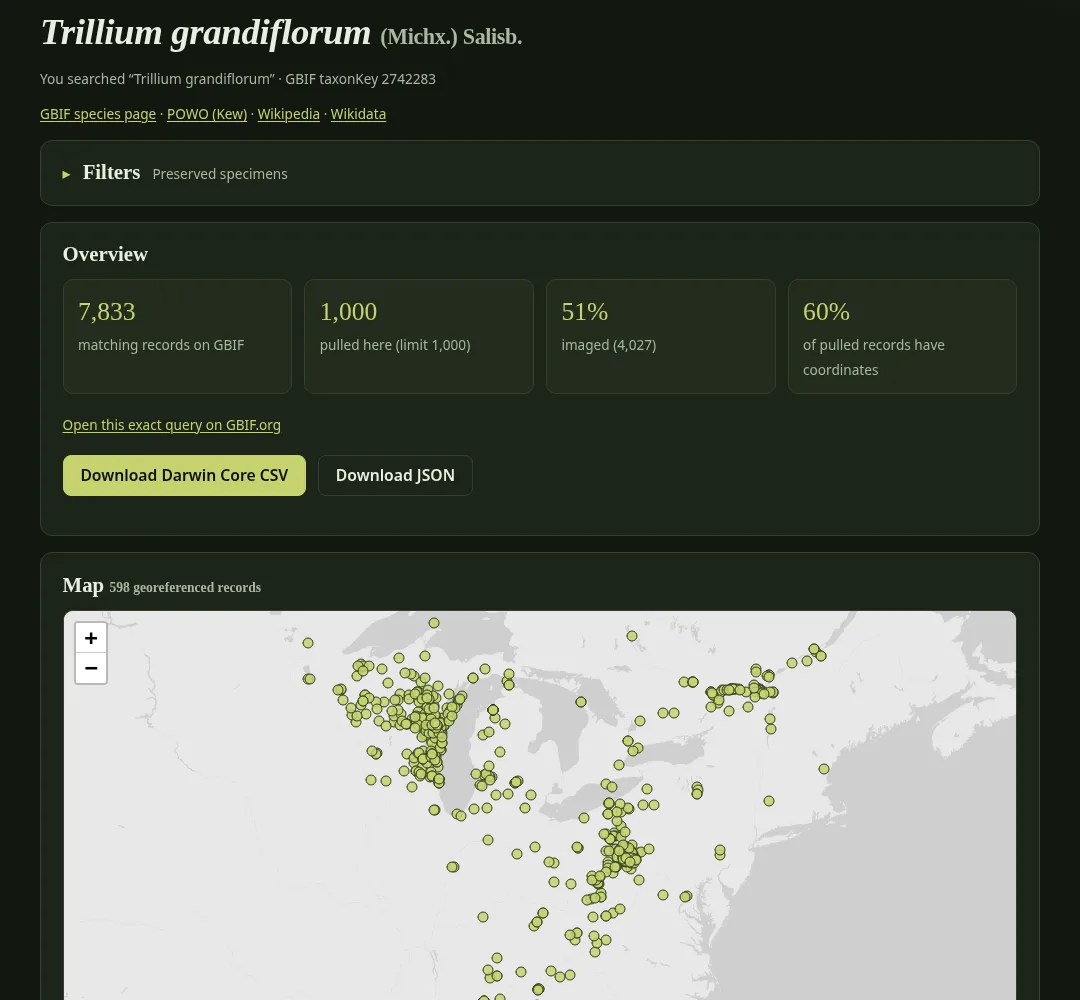The width and height of the screenshot is (1080, 1000).
Task: Click the Download JSON button
Action: [x=395, y=475]
